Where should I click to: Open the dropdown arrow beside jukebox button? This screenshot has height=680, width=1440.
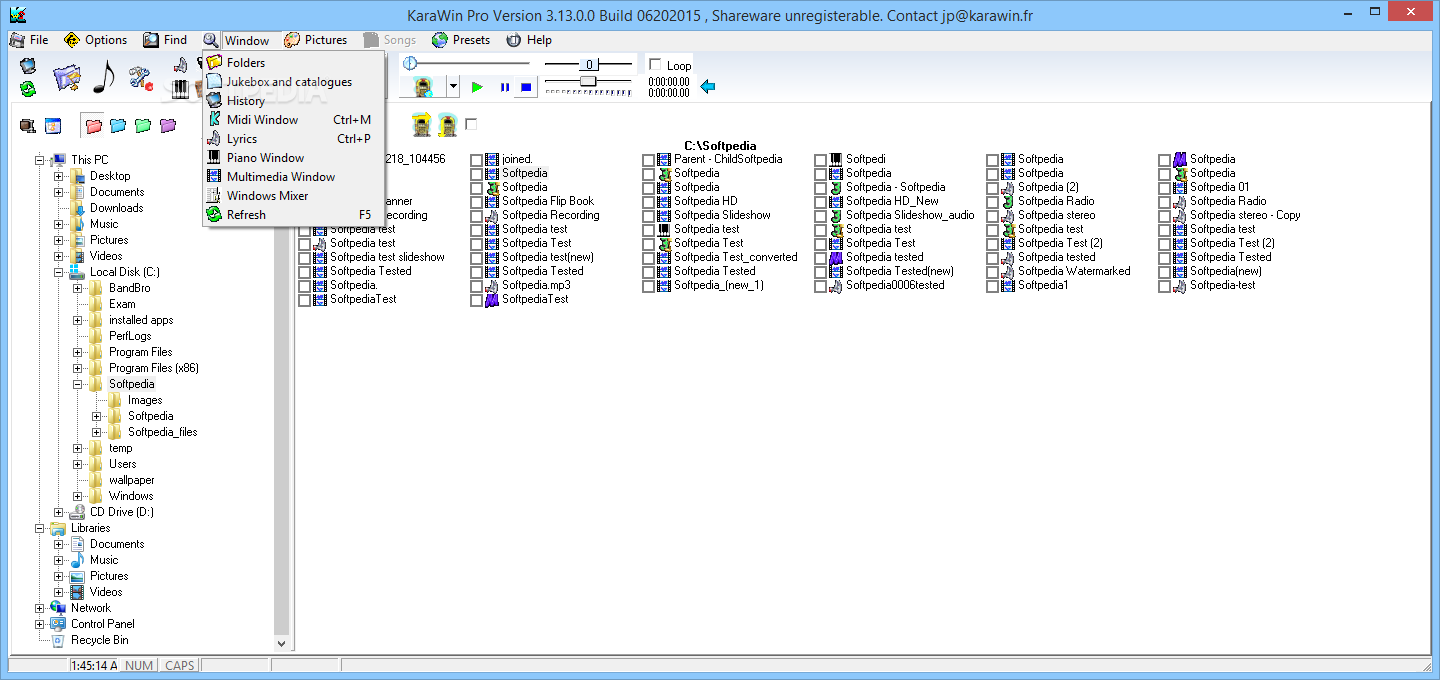[x=453, y=87]
